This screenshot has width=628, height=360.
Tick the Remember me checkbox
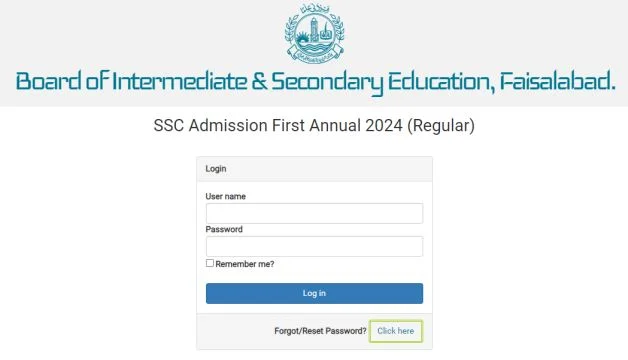click(x=209, y=263)
